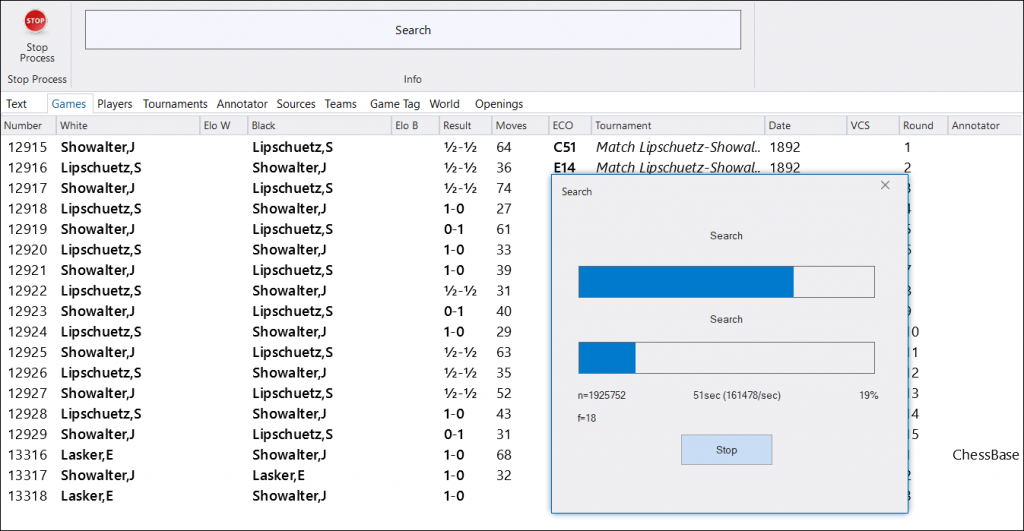Click tournament name in game 12915 row
The image size is (1024, 531).
pos(678,148)
